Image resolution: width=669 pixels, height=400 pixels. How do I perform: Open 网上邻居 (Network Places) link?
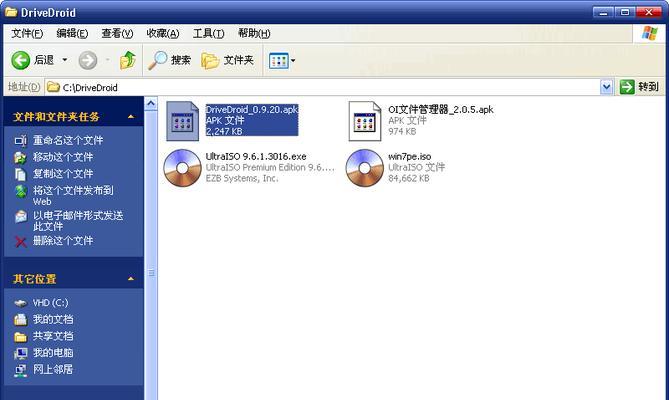click(x=53, y=369)
